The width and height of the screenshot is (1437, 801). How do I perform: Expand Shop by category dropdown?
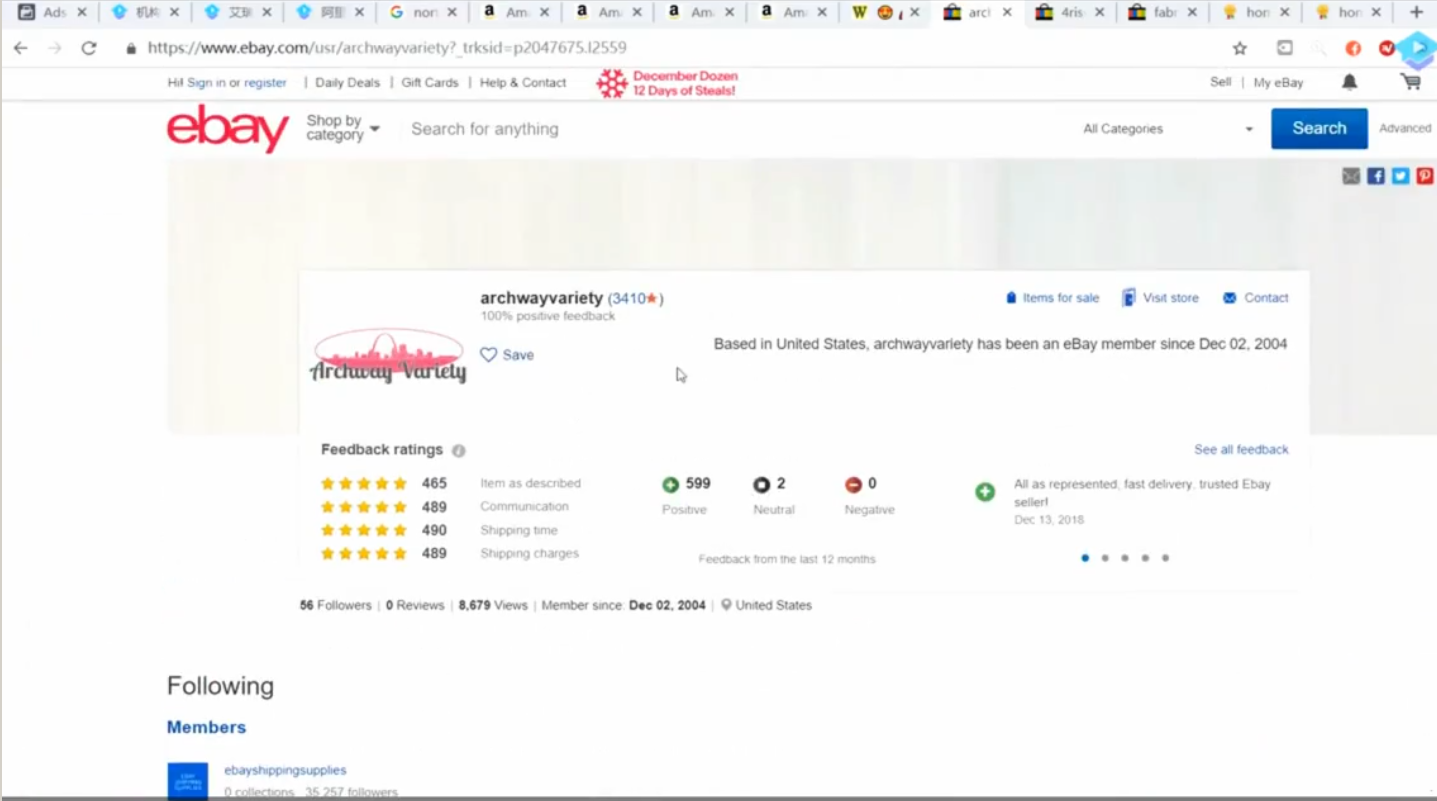(x=343, y=128)
